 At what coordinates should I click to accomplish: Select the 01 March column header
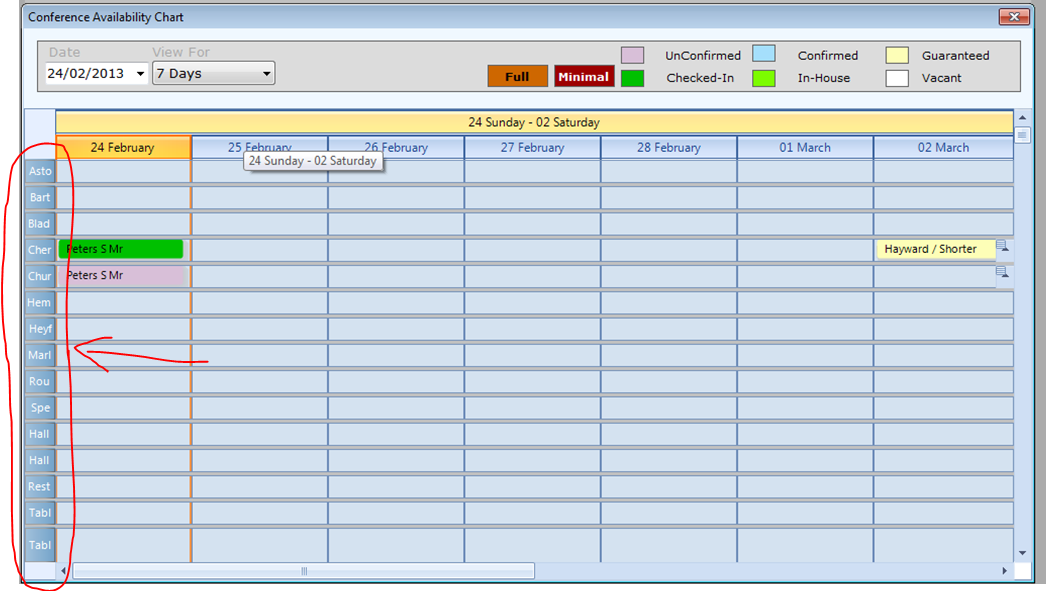[805, 147]
